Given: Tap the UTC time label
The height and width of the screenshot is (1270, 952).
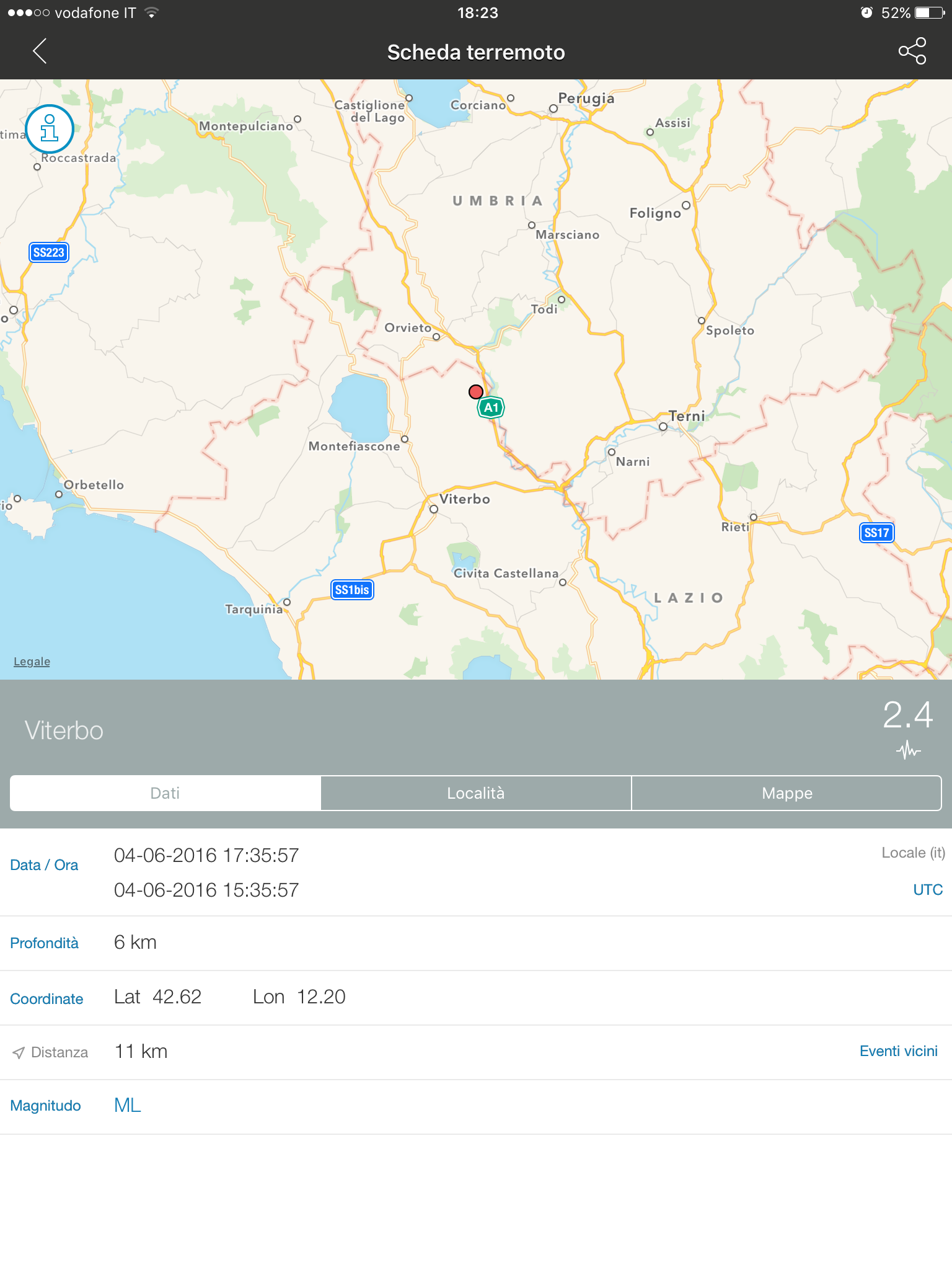Looking at the screenshot, I should (927, 890).
